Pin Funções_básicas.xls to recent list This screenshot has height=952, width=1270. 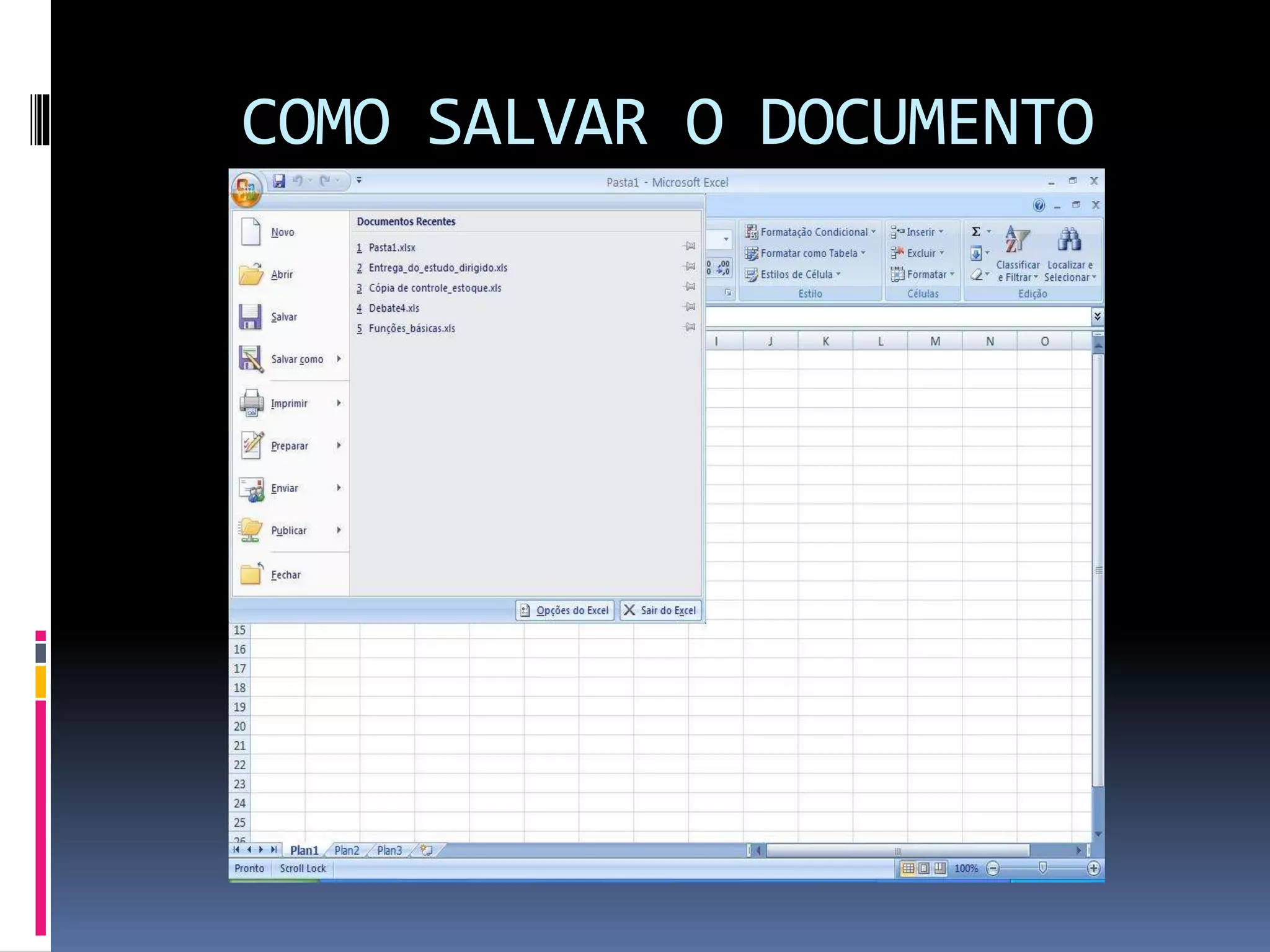(689, 327)
